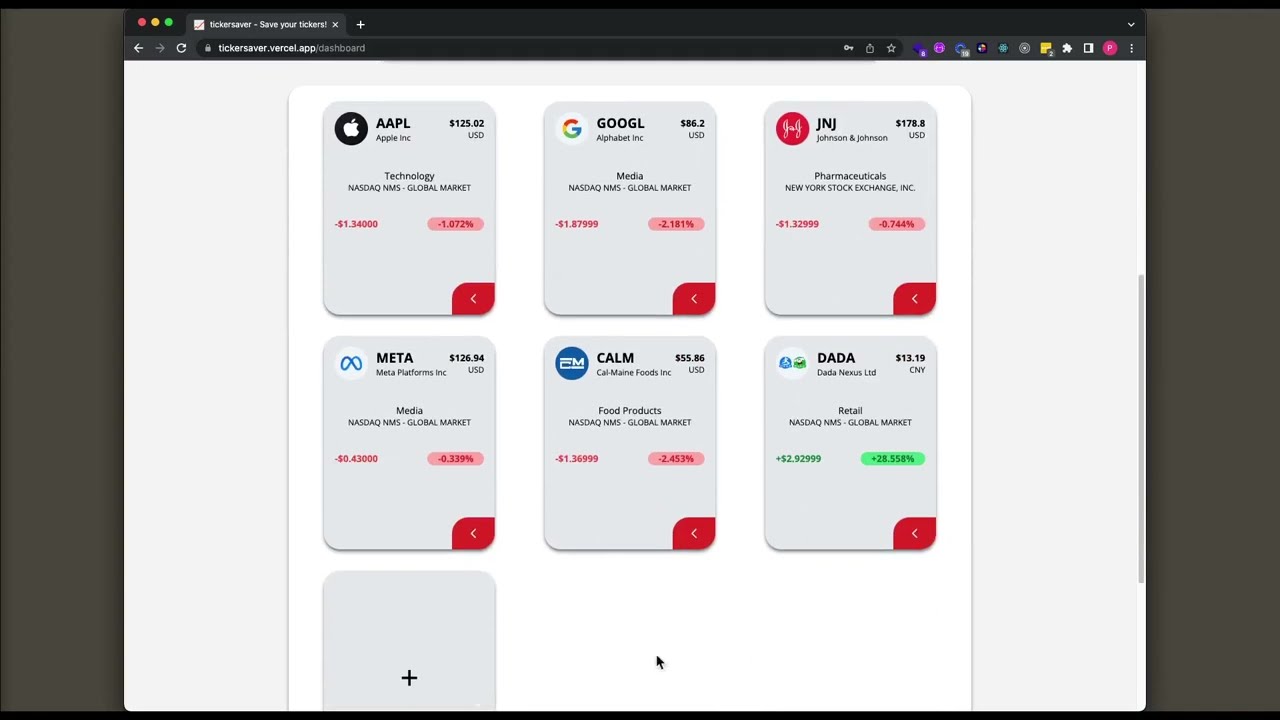Expand the AAPL card red arrow
1280x720 pixels.
point(473,299)
